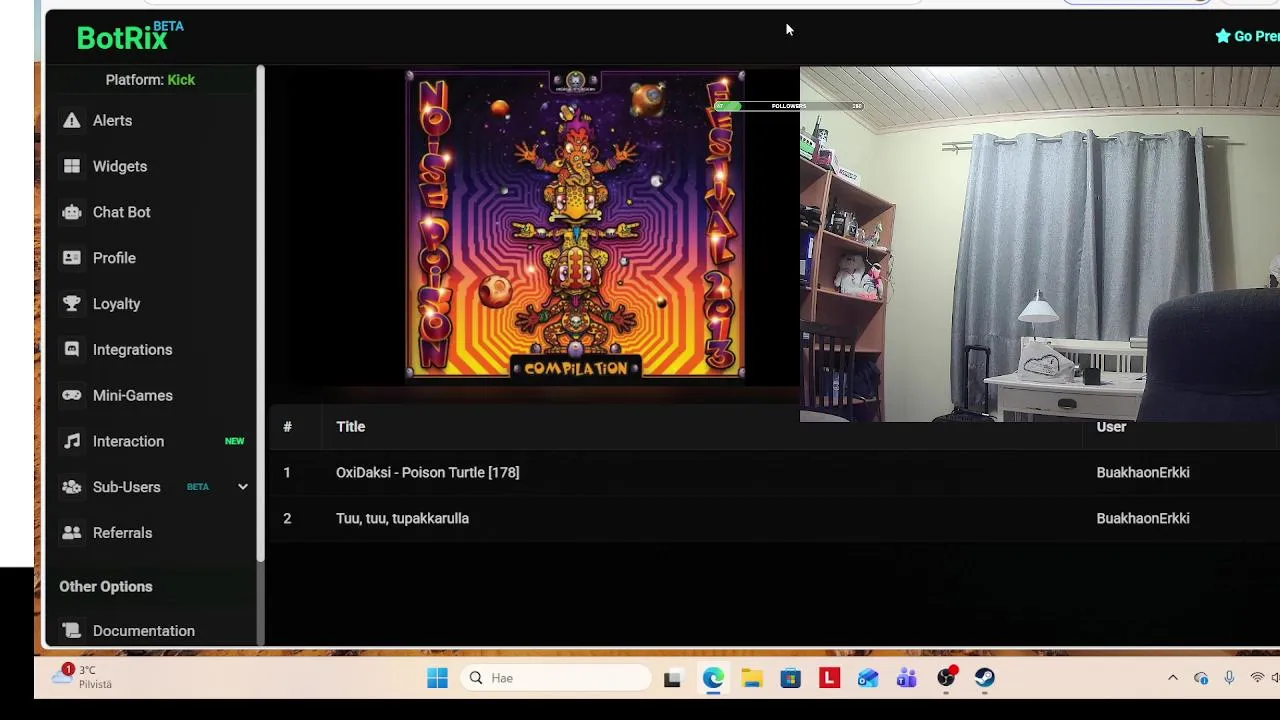
Task: Click BuakhaonErkki in the tupakkarulla row
Action: [1142, 518]
